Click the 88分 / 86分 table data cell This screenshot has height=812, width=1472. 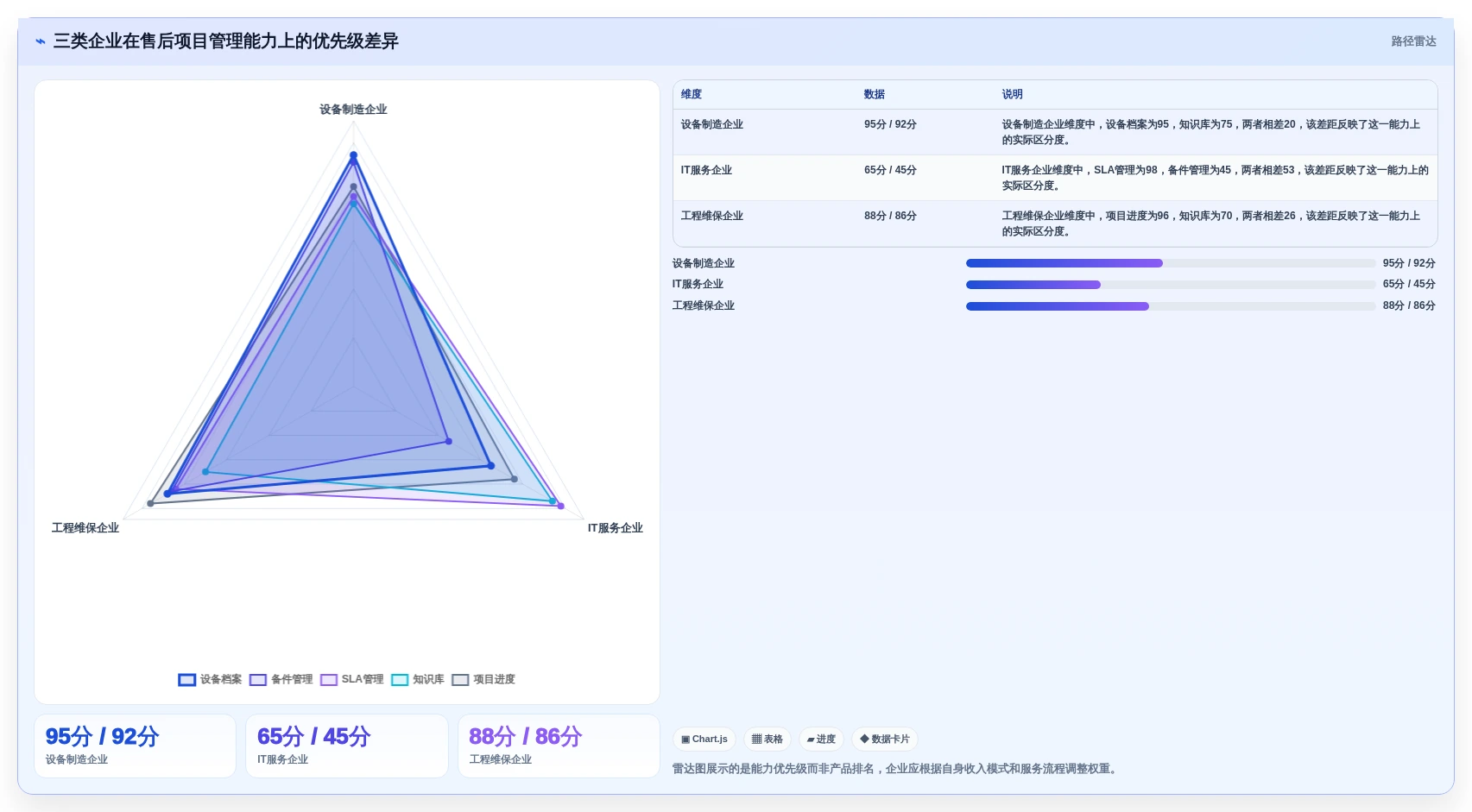890,216
